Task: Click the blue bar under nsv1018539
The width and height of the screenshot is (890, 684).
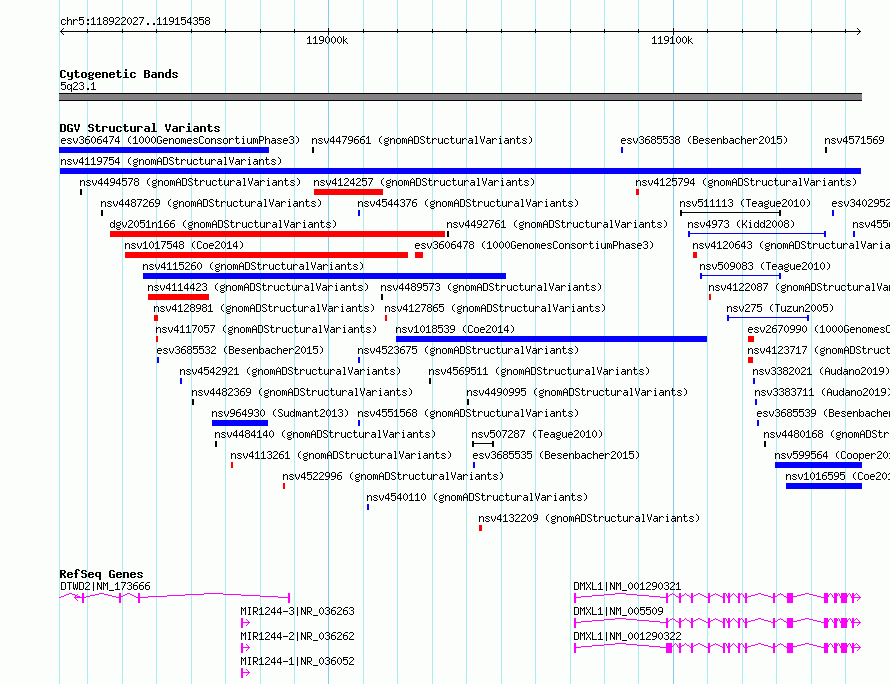Action: click(x=552, y=339)
